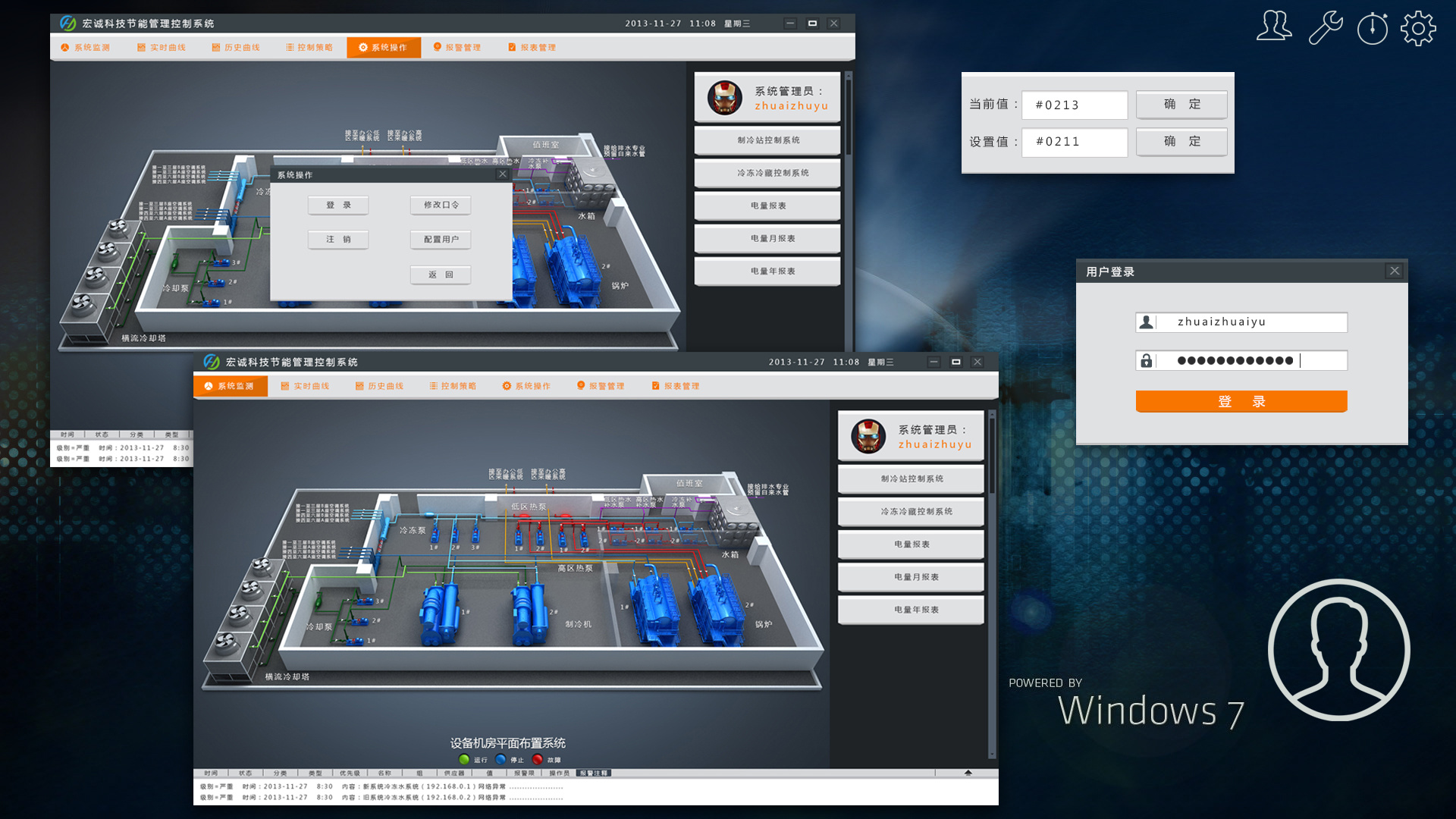The height and width of the screenshot is (819, 1456).
Task: Click the large user profile circle icon
Action: [x=1338, y=649]
